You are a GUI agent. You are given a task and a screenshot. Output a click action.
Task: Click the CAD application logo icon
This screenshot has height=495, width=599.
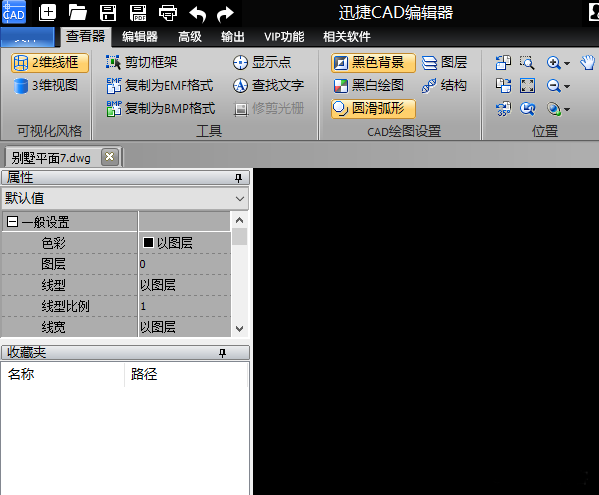point(14,12)
